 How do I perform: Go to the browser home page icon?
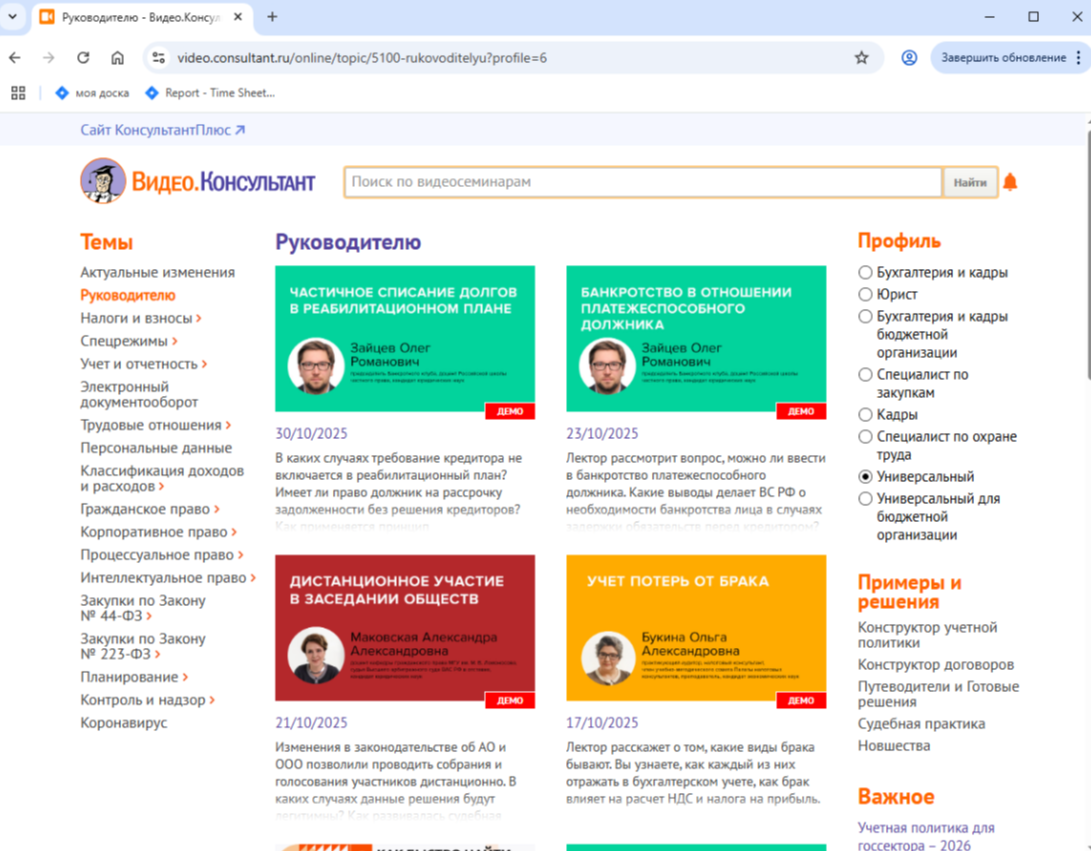click(x=118, y=58)
